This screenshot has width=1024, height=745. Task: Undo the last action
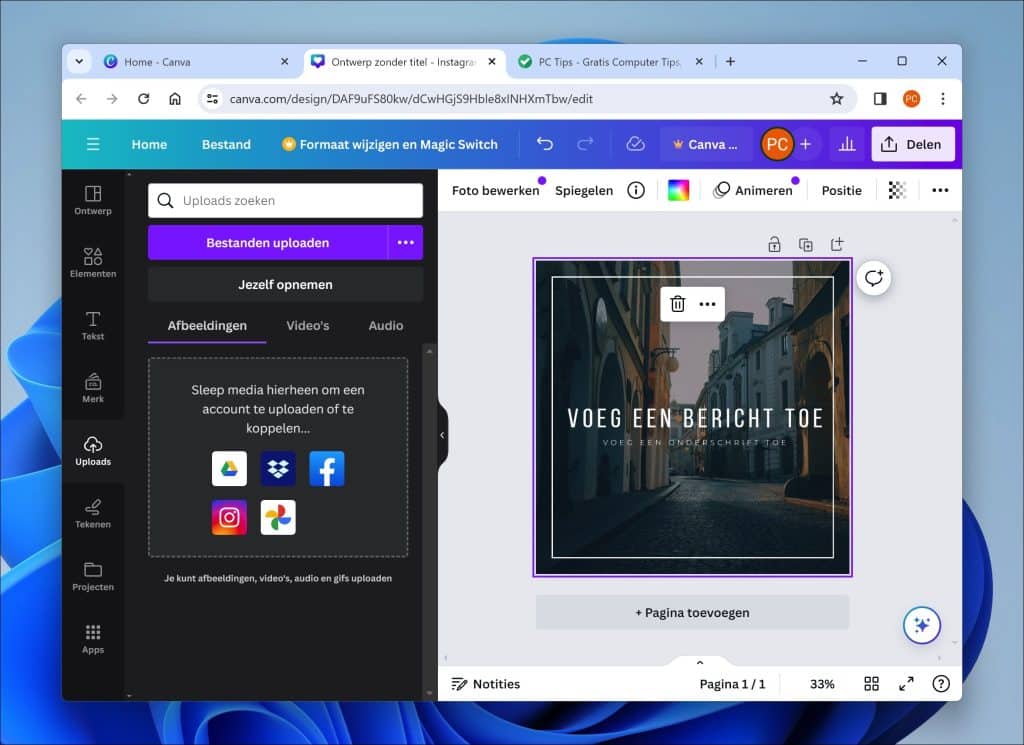(x=545, y=144)
